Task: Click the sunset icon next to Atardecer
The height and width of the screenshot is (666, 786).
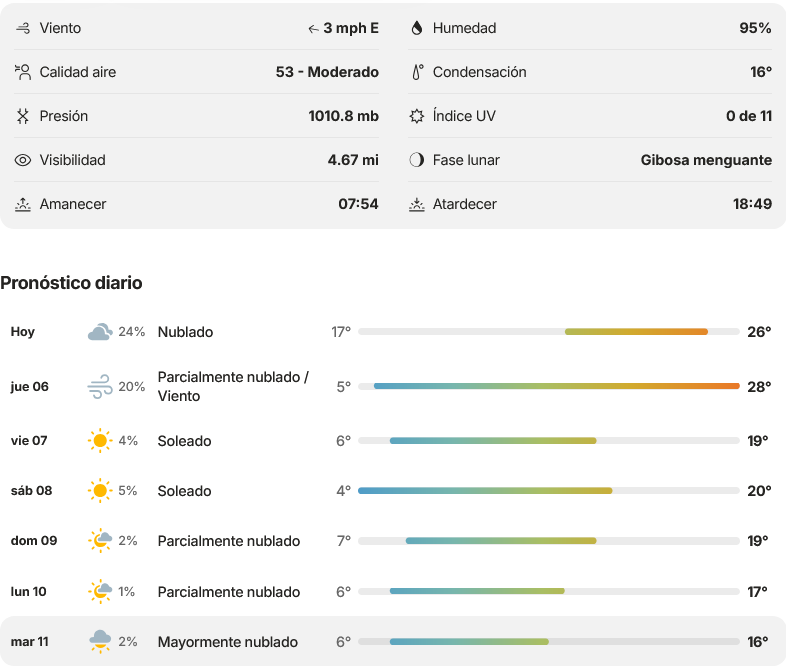Action: tap(417, 204)
